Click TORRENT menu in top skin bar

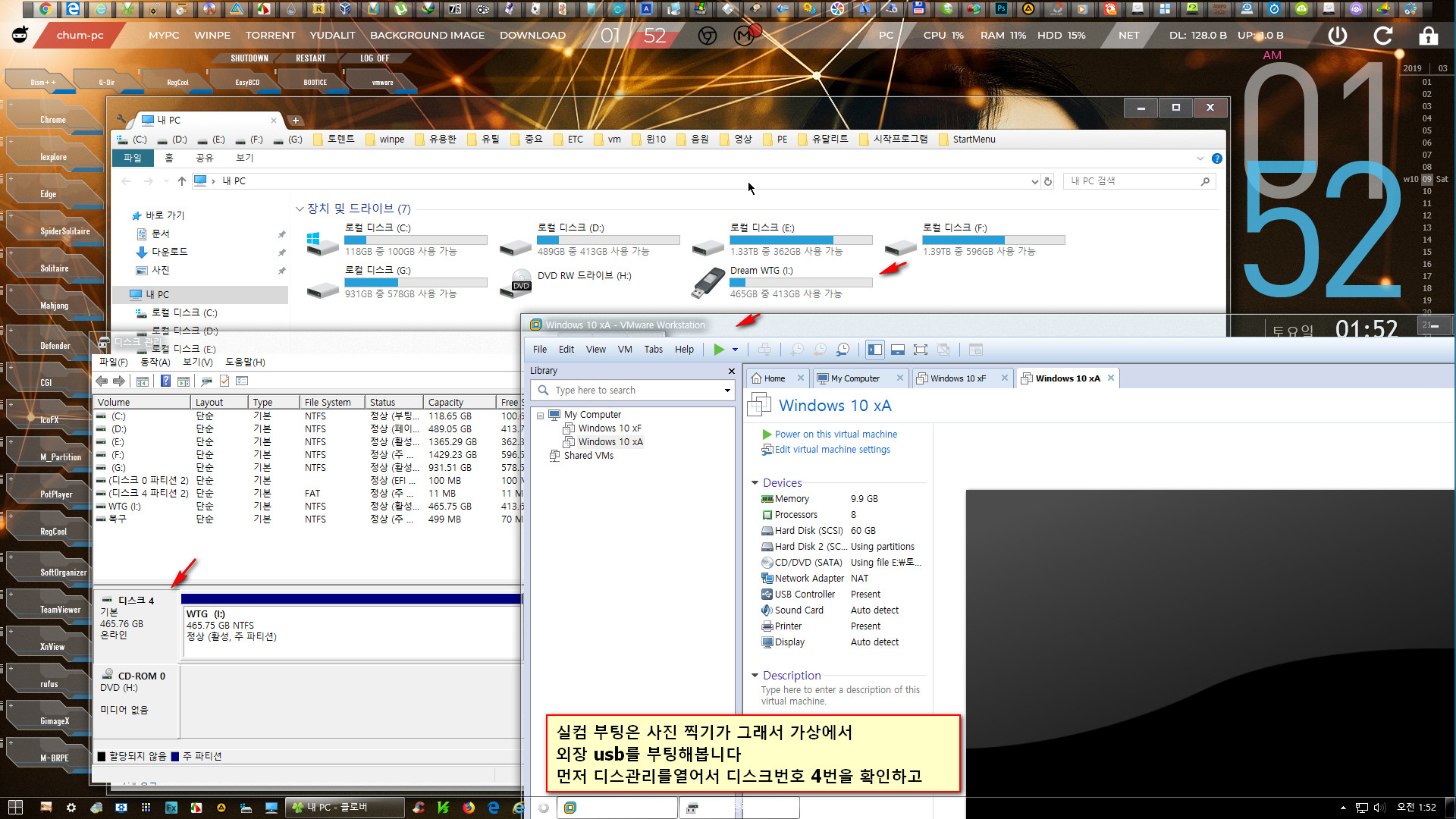click(270, 36)
